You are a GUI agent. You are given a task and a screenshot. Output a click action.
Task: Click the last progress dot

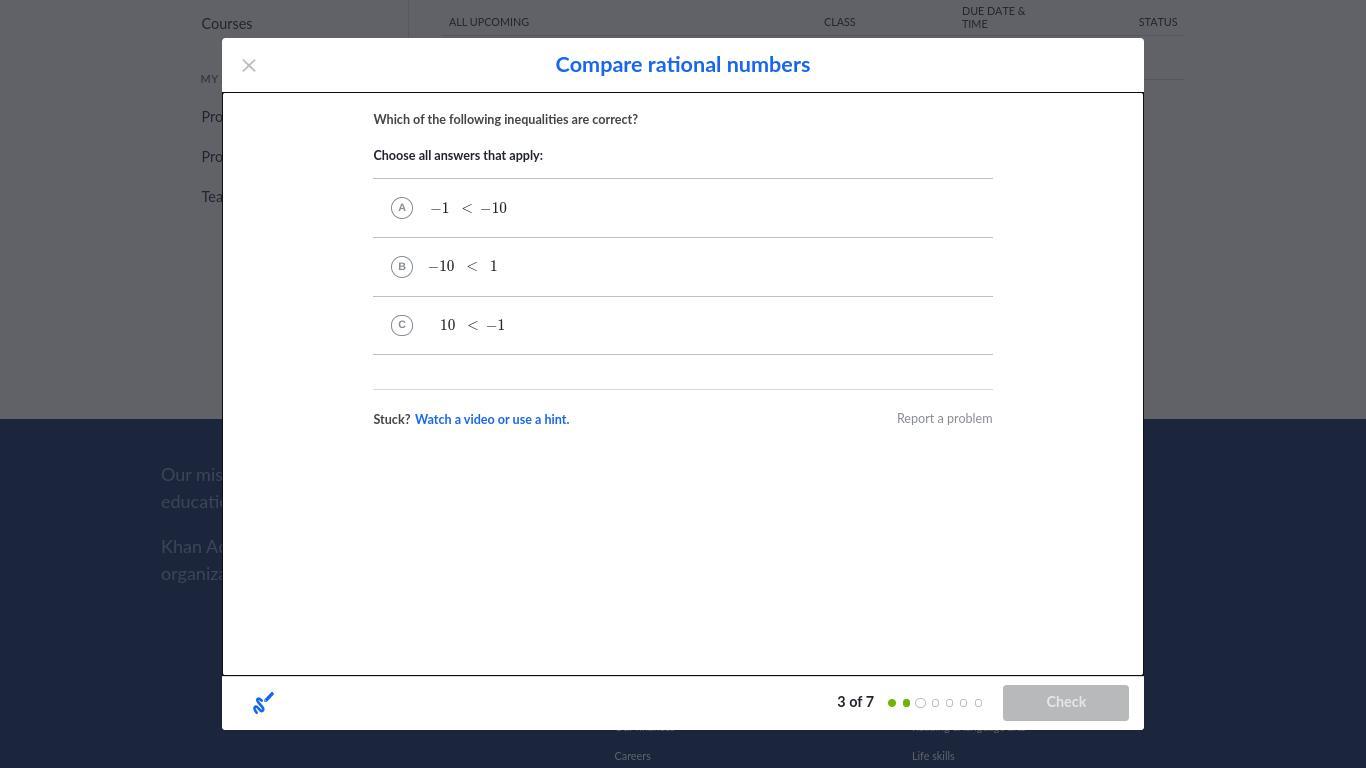(x=978, y=703)
